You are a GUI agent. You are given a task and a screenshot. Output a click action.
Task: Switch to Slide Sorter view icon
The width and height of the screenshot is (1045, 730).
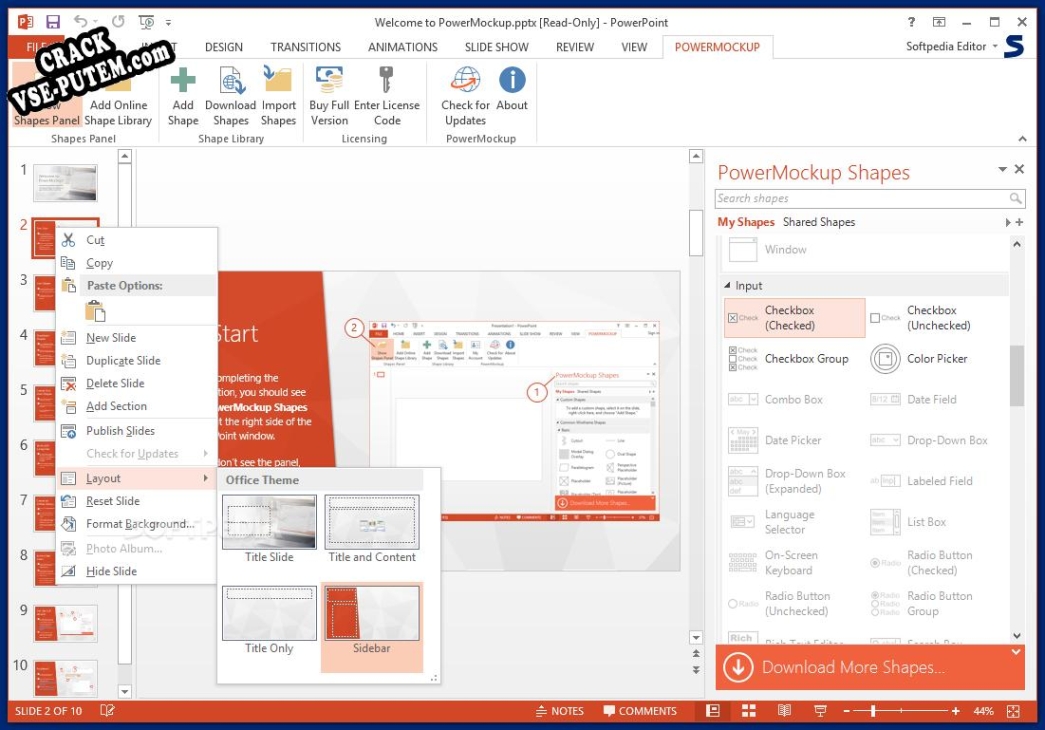coord(748,711)
